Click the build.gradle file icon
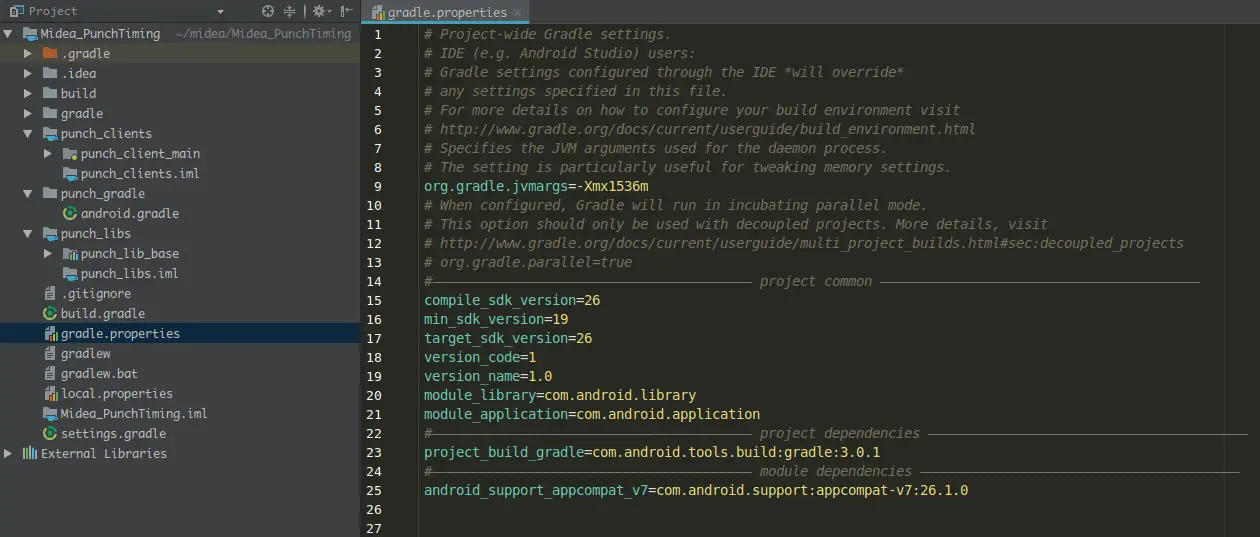 point(50,313)
